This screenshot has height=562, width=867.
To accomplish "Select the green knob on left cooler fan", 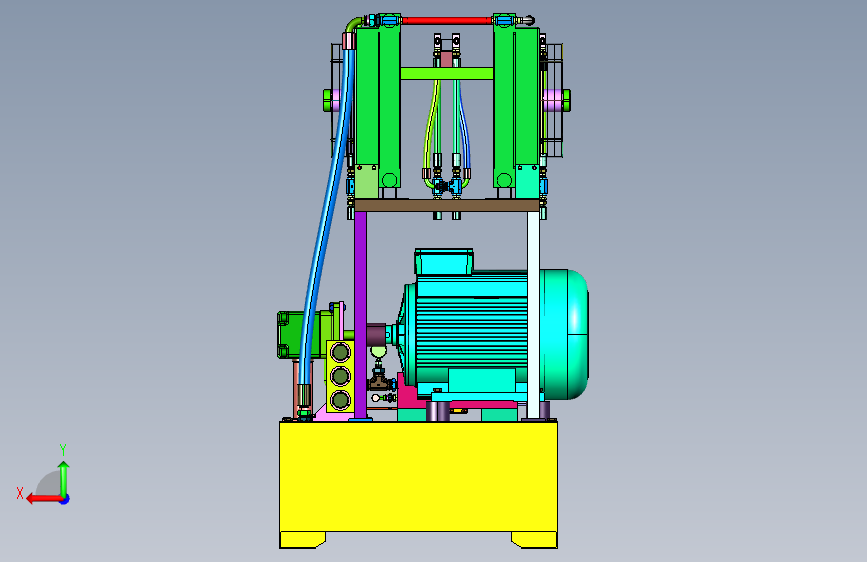I will [327, 100].
